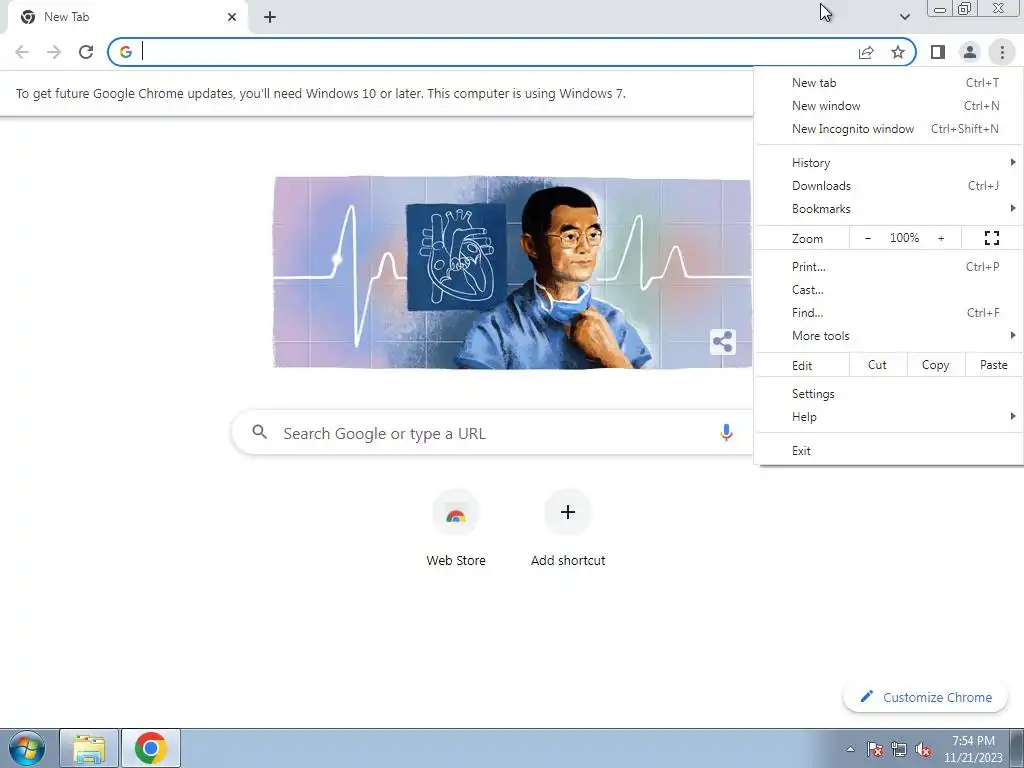Click the three-dot Chrome menu icon
The width and height of the screenshot is (1024, 768).
(x=1002, y=52)
